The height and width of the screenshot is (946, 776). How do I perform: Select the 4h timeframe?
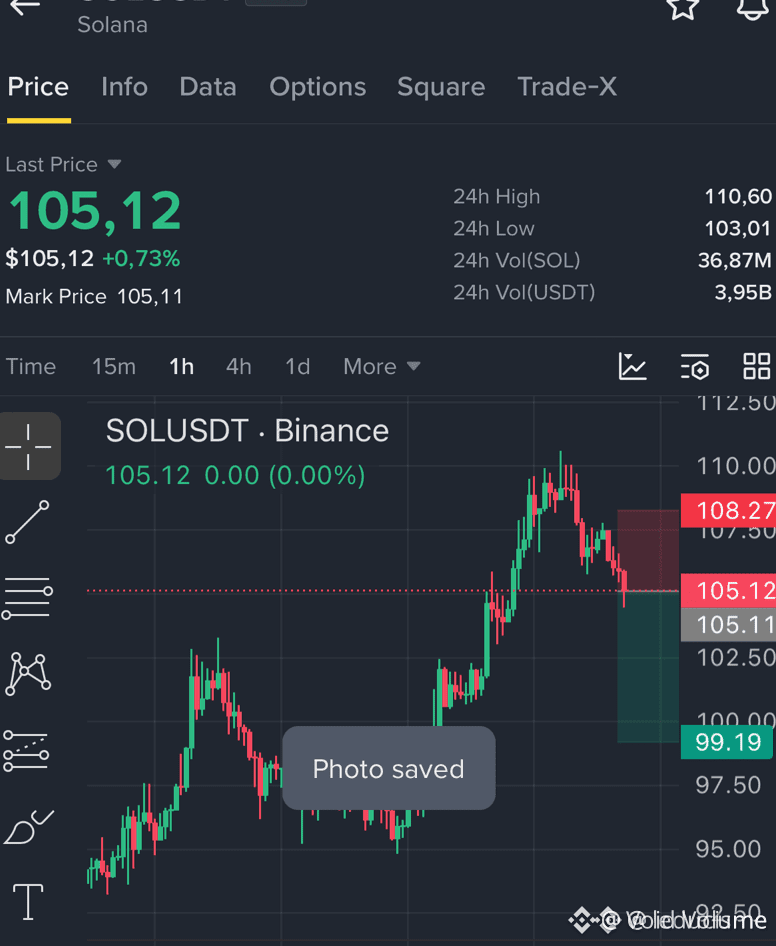pos(238,366)
